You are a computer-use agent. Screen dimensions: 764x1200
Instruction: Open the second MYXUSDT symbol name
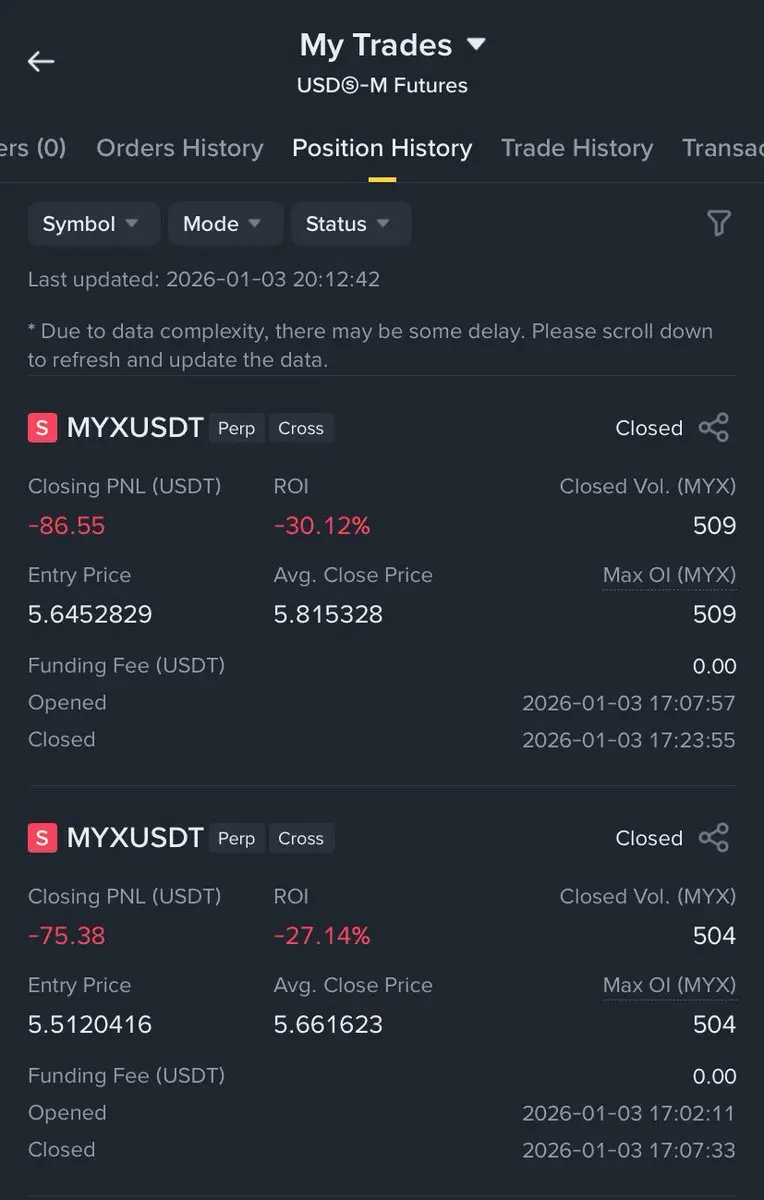coord(135,838)
